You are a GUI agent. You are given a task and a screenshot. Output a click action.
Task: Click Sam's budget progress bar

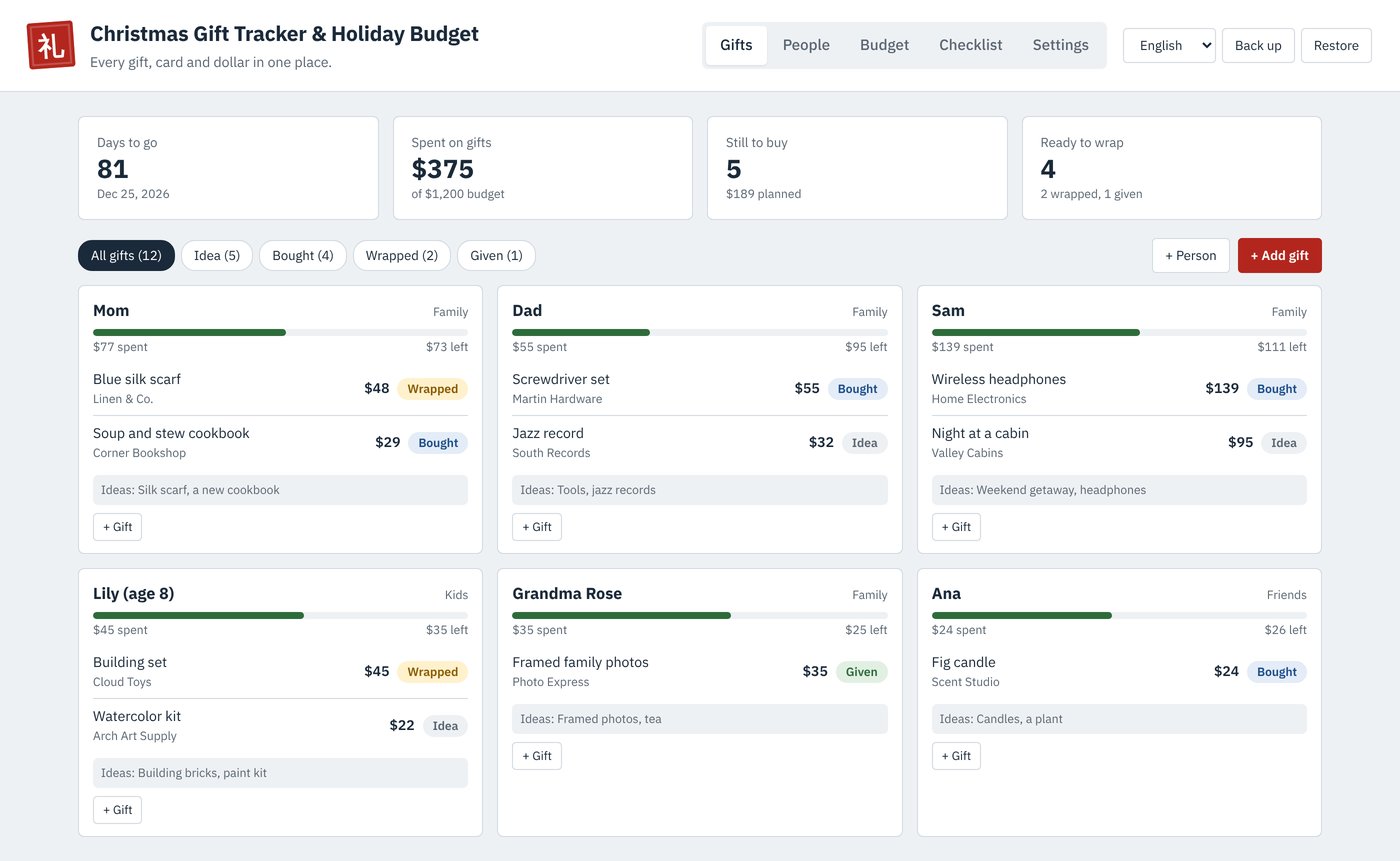click(1119, 332)
